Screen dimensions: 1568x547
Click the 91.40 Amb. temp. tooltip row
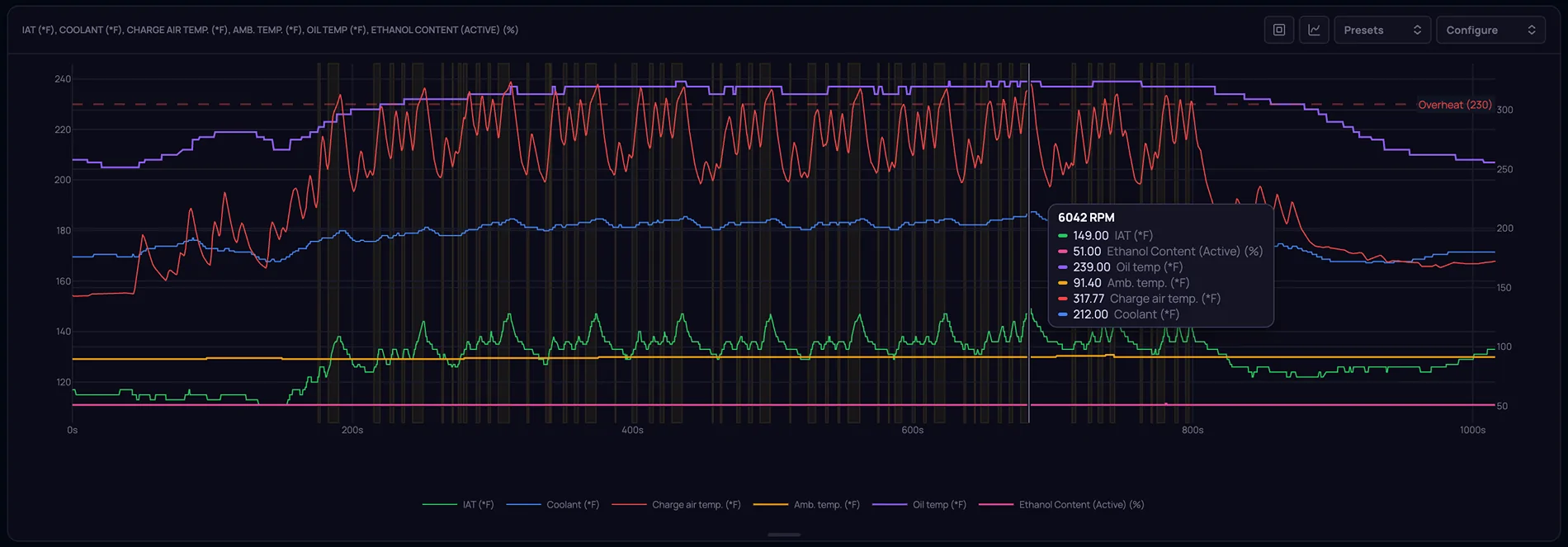click(1124, 283)
